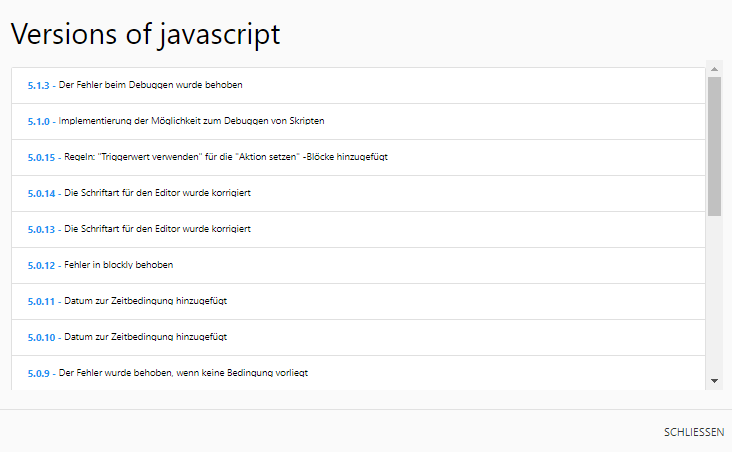Image resolution: width=732 pixels, height=452 pixels.
Task: Click scrollbar up arrow
Action: coord(714,70)
